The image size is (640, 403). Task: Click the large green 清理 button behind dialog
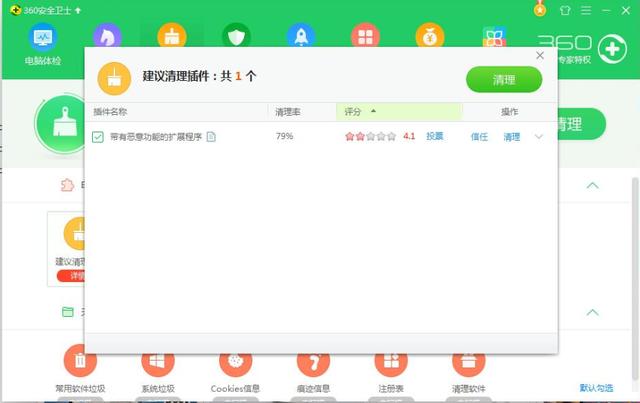tap(582, 124)
